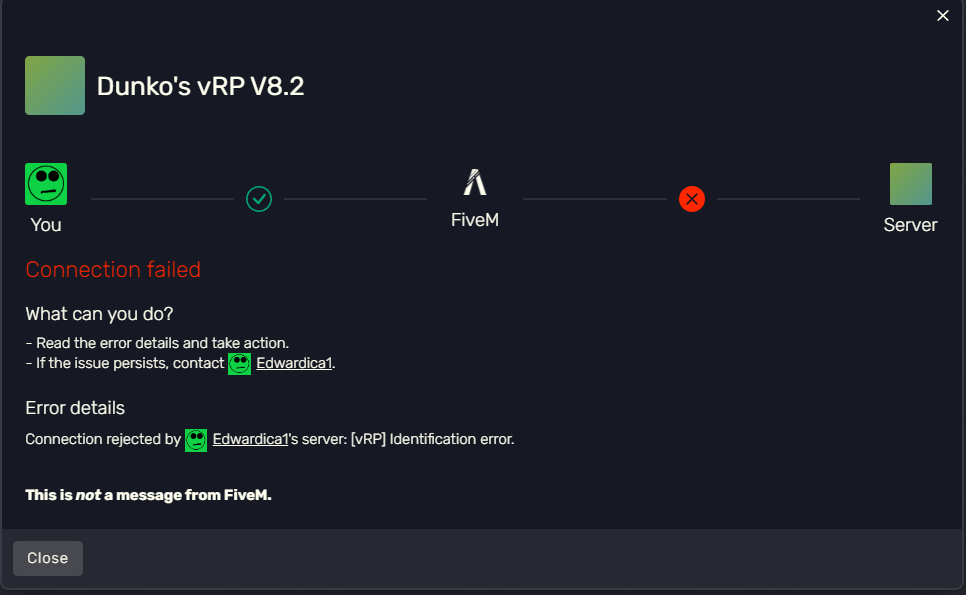Image resolution: width=966 pixels, height=595 pixels.
Task: Click the "You" label under your avatar
Action: (45, 224)
